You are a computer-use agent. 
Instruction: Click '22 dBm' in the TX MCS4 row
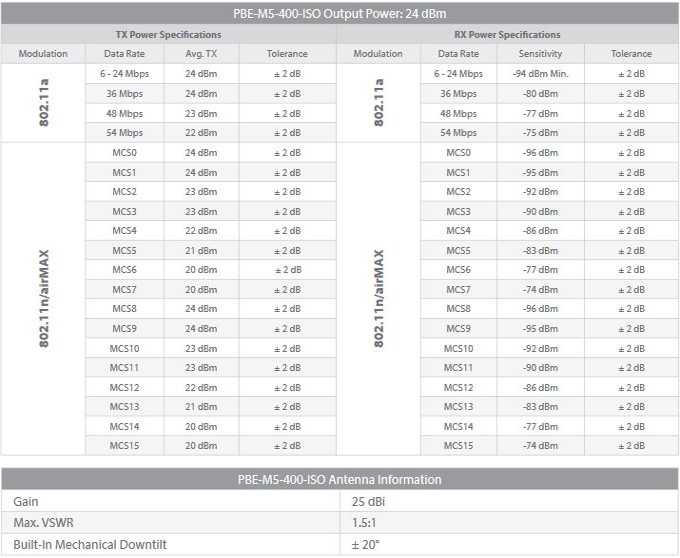coord(201,231)
